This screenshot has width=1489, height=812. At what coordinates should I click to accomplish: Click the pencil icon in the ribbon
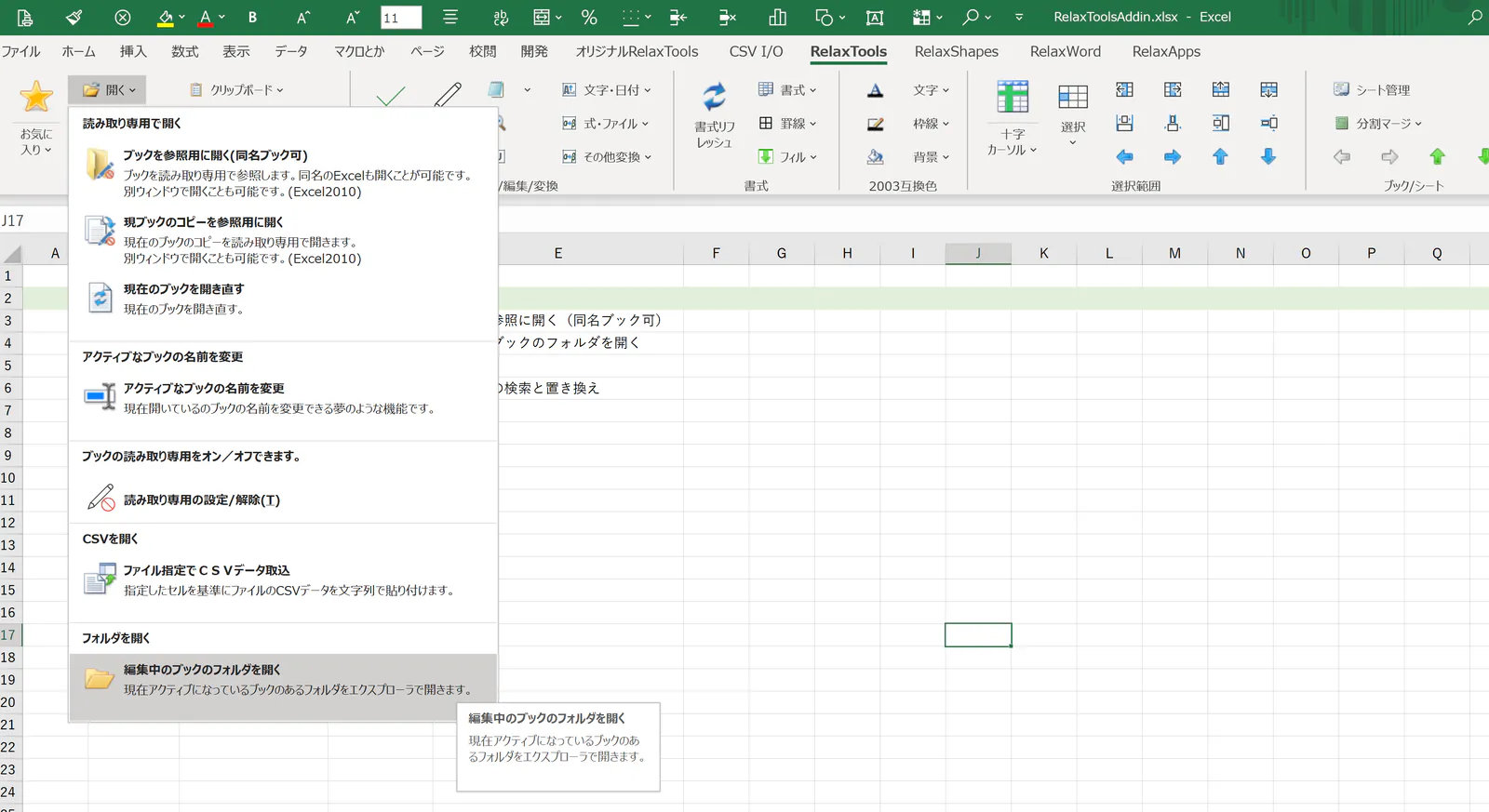click(448, 95)
